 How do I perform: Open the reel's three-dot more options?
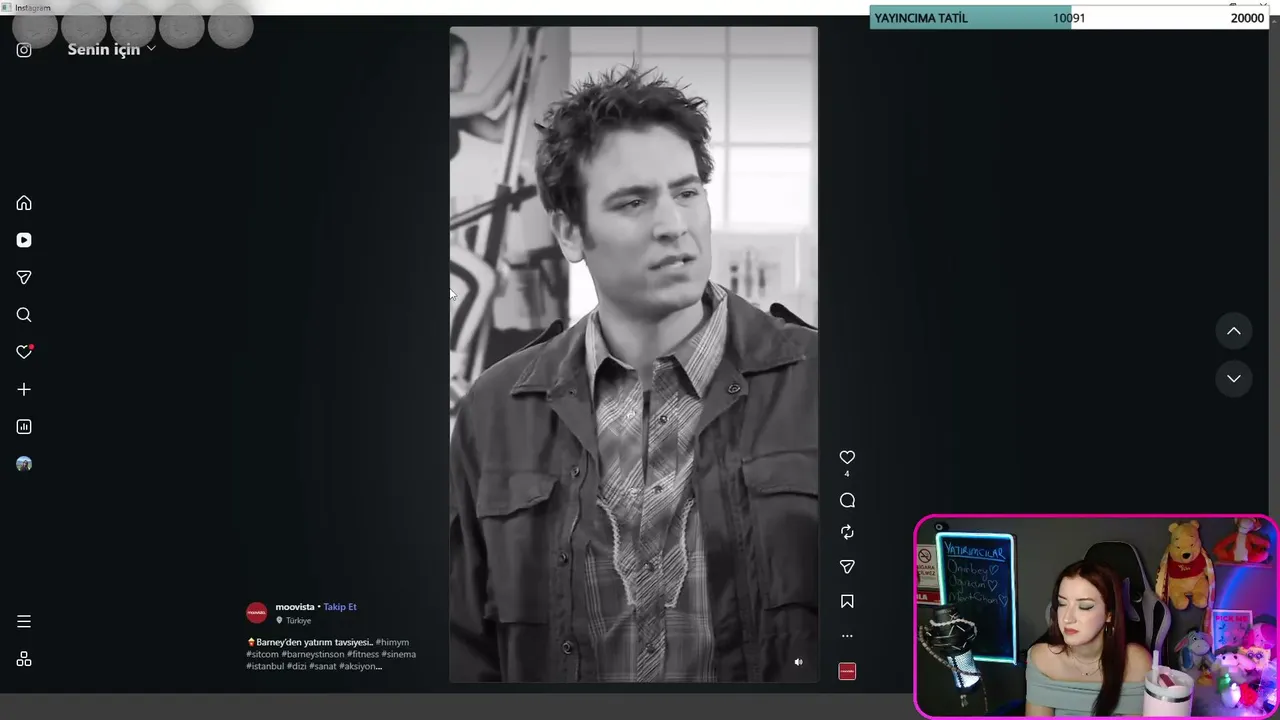pos(847,635)
